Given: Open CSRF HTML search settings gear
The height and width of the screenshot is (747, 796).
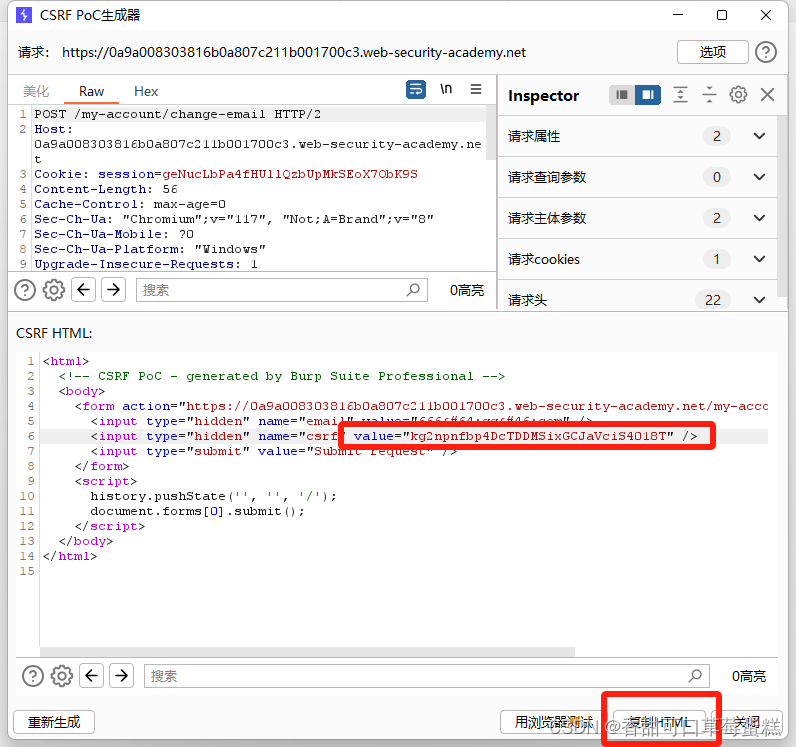Looking at the screenshot, I should coord(62,676).
